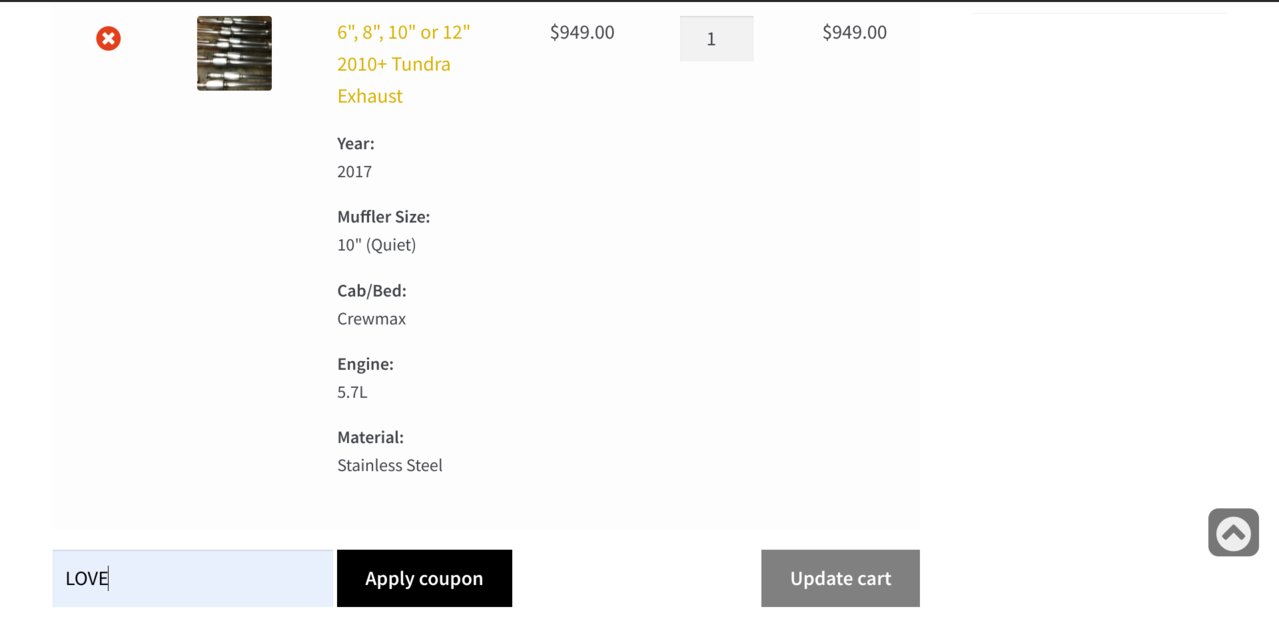The height and width of the screenshot is (627, 1279).
Task: Click the Muffler Size: label
Action: tap(383, 216)
